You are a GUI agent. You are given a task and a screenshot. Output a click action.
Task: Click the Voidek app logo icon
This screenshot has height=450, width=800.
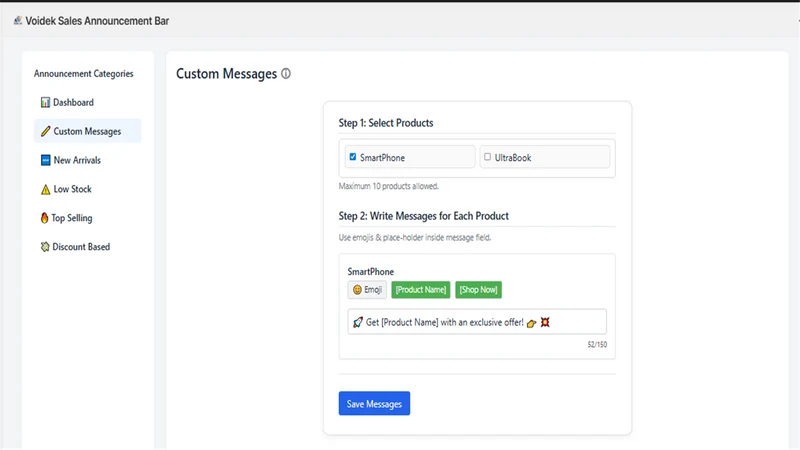[x=18, y=20]
